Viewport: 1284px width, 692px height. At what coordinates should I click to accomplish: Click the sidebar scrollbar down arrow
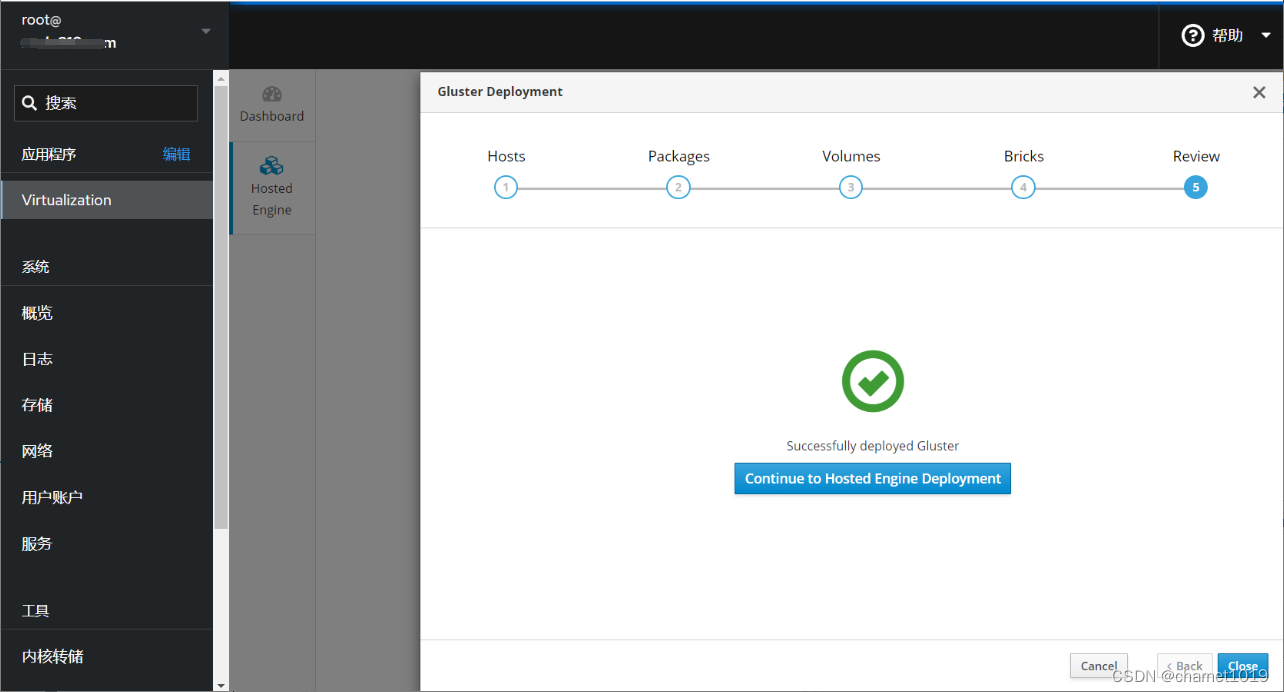pos(221,685)
